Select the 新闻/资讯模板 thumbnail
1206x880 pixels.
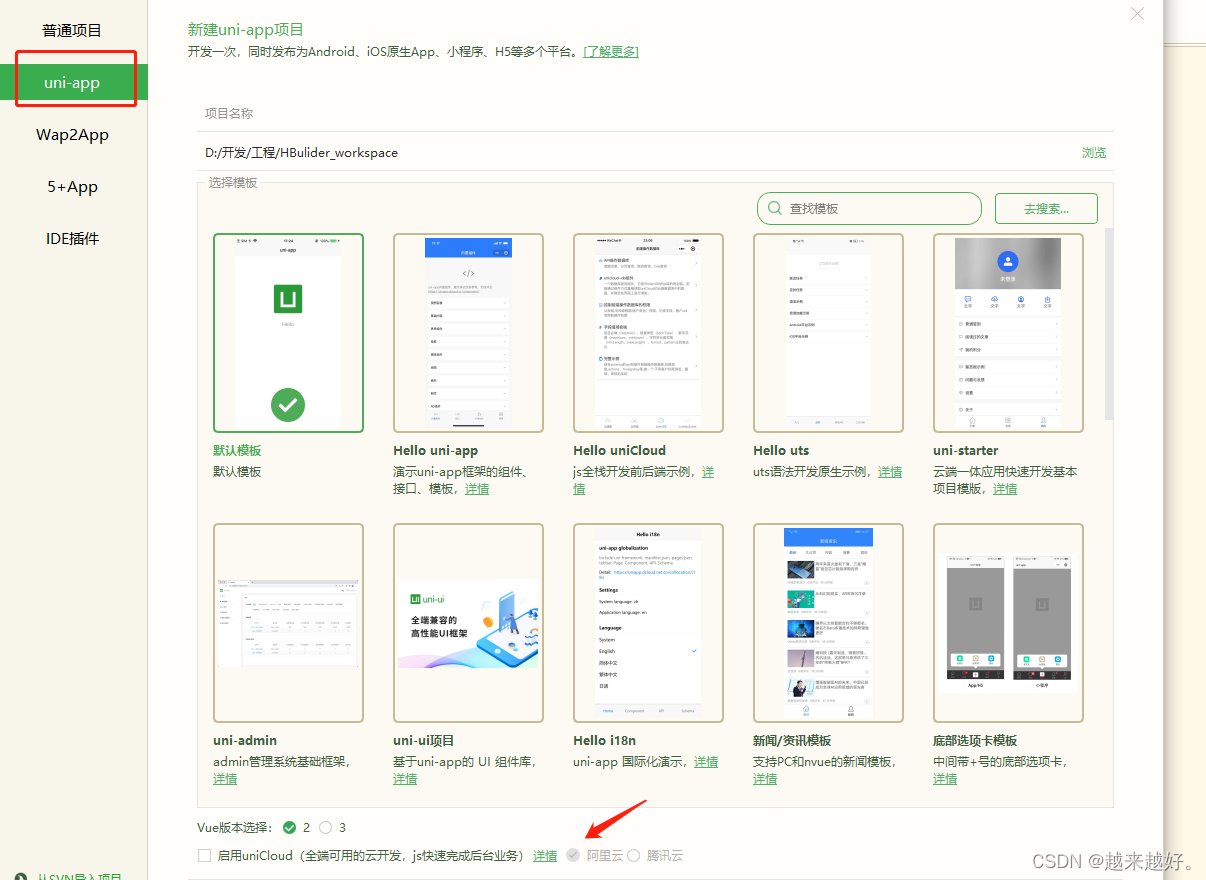pos(828,623)
